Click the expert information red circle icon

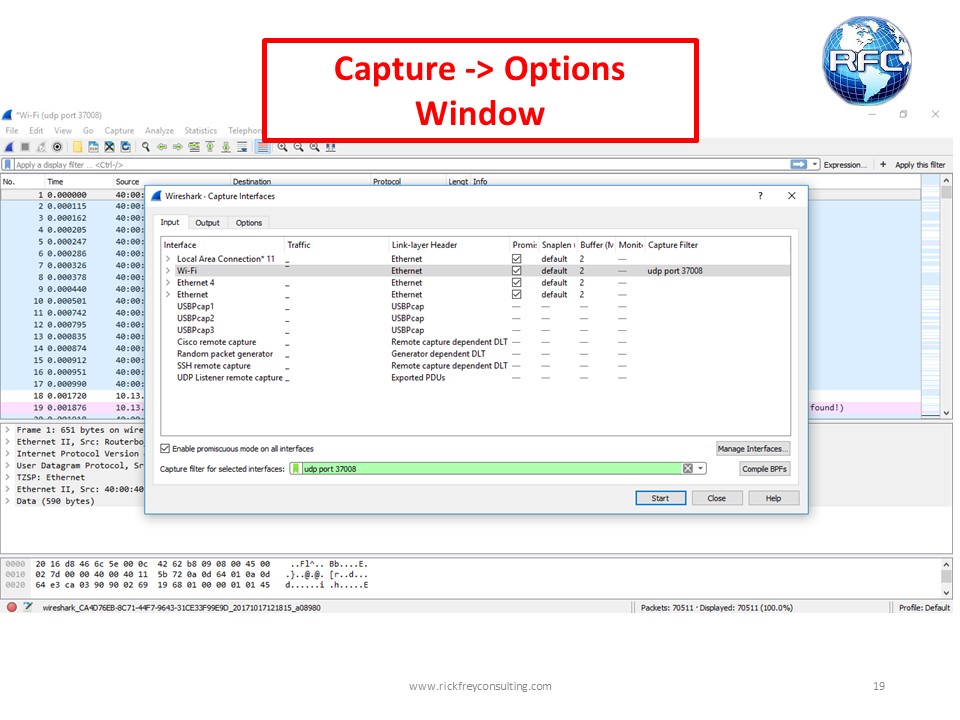tap(12, 607)
